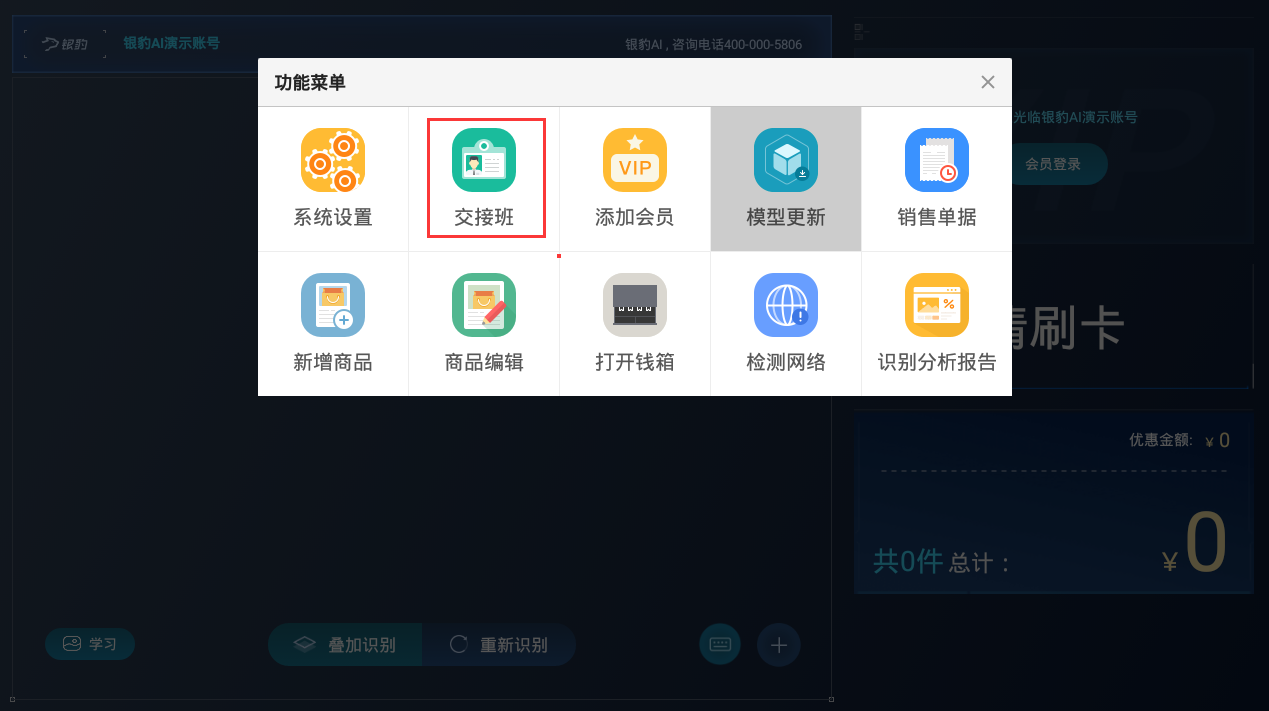Viewport: 1269px width, 711px height.
Task: Select the 交接班 shift handover icon
Action: pyautogui.click(x=484, y=160)
